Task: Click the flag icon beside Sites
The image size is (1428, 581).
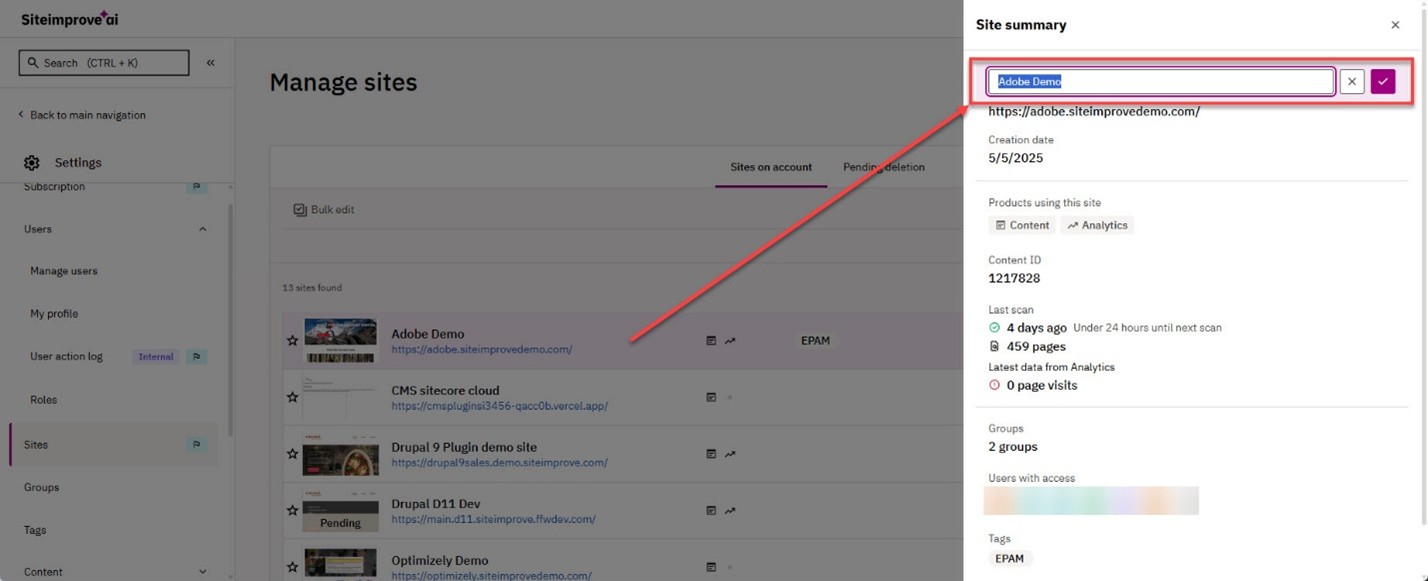Action: (197, 445)
